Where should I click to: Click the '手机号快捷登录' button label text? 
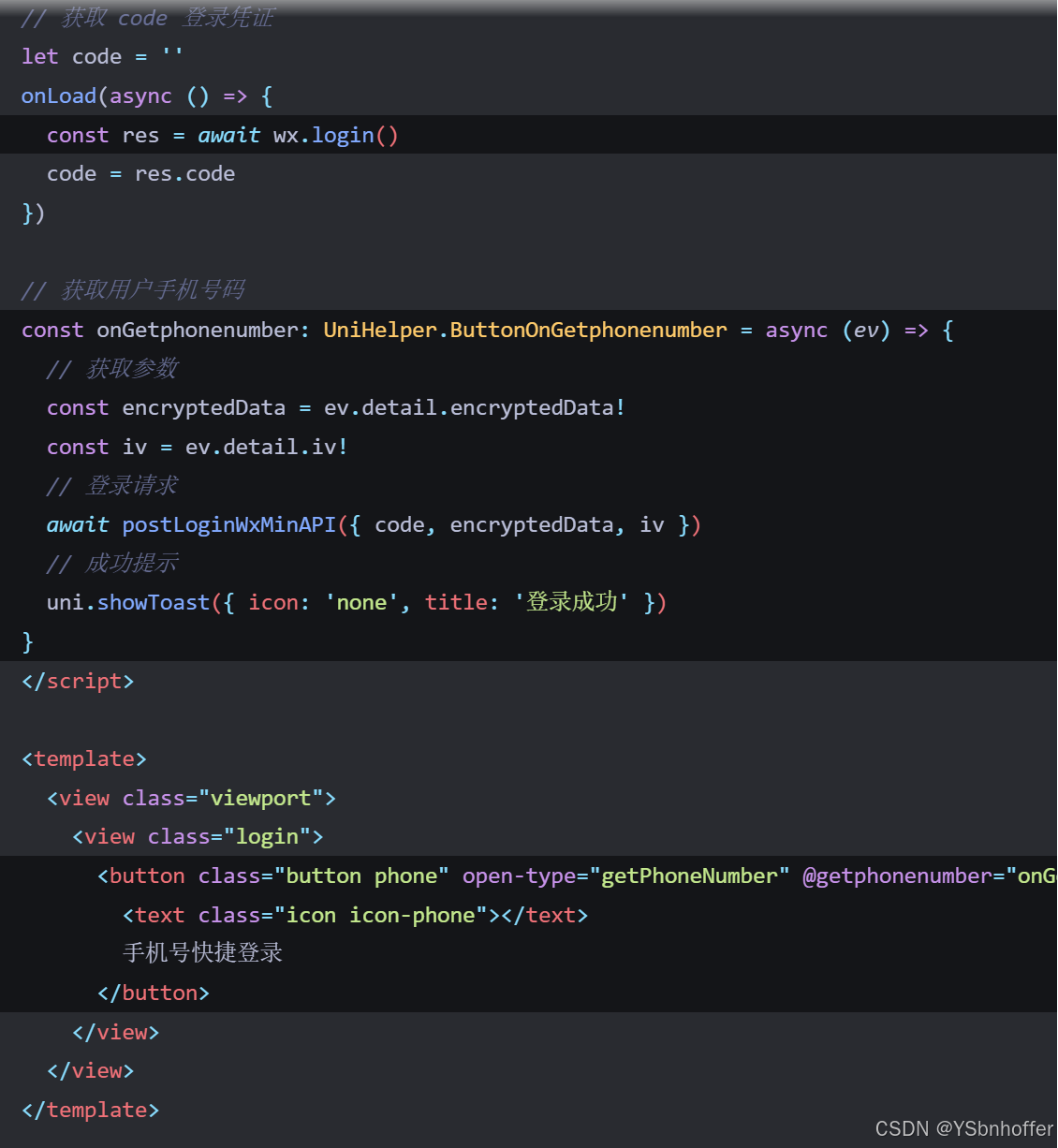[x=202, y=953]
